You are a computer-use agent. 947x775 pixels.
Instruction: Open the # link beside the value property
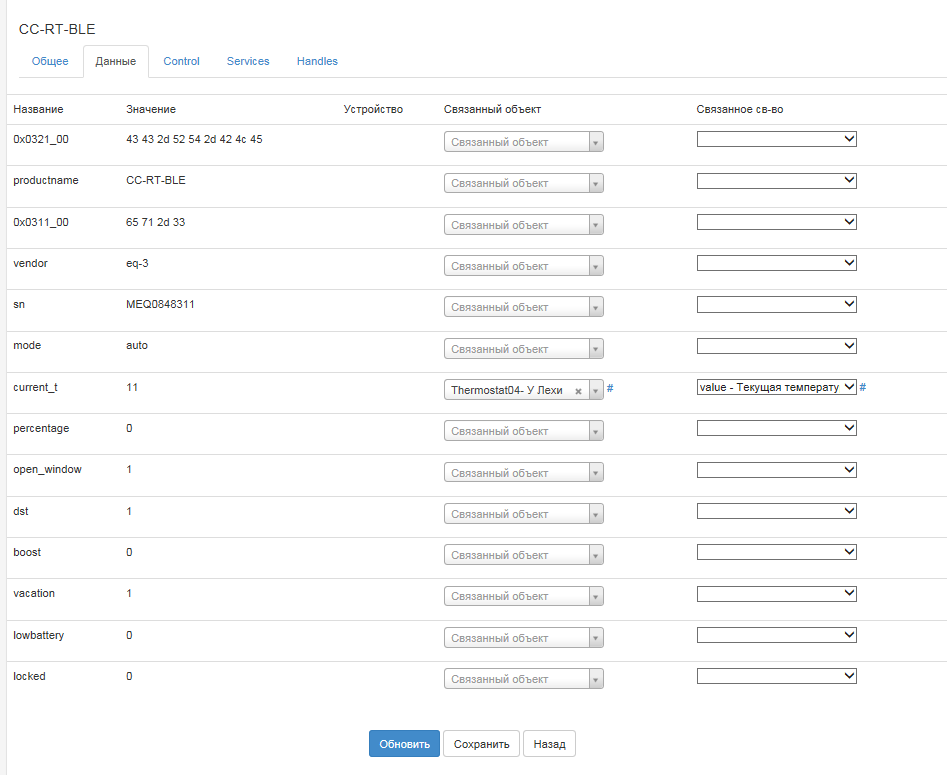pyautogui.click(x=863, y=387)
